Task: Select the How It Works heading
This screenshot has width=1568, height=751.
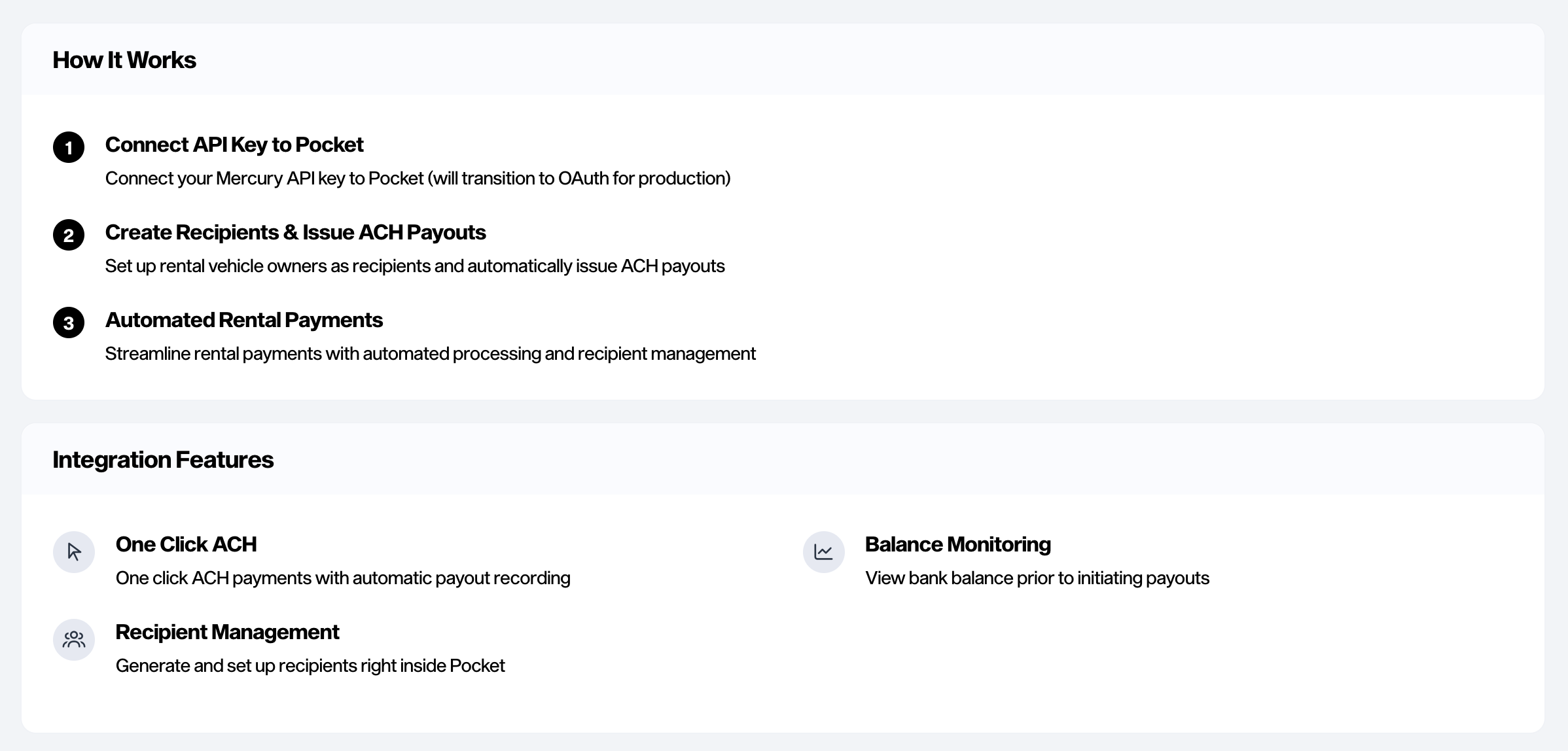Action: pos(124,60)
